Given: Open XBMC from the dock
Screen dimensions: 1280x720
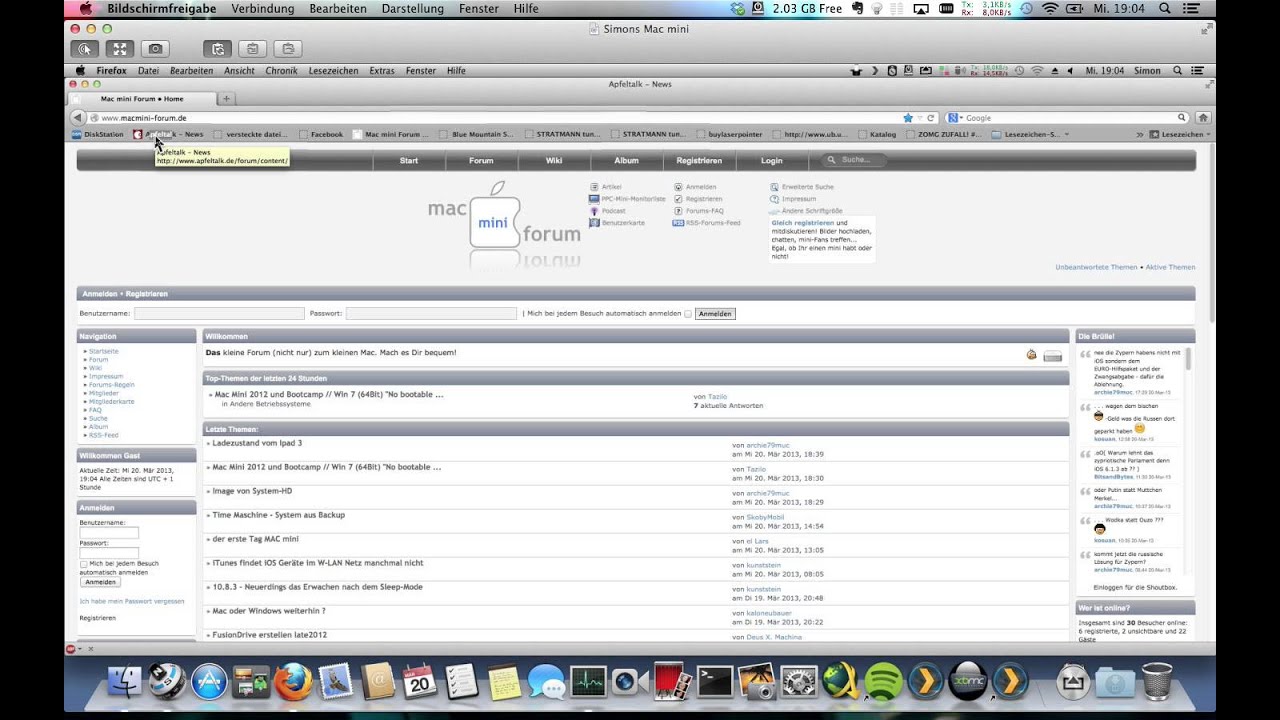Looking at the screenshot, I should pyautogui.click(x=967, y=681).
